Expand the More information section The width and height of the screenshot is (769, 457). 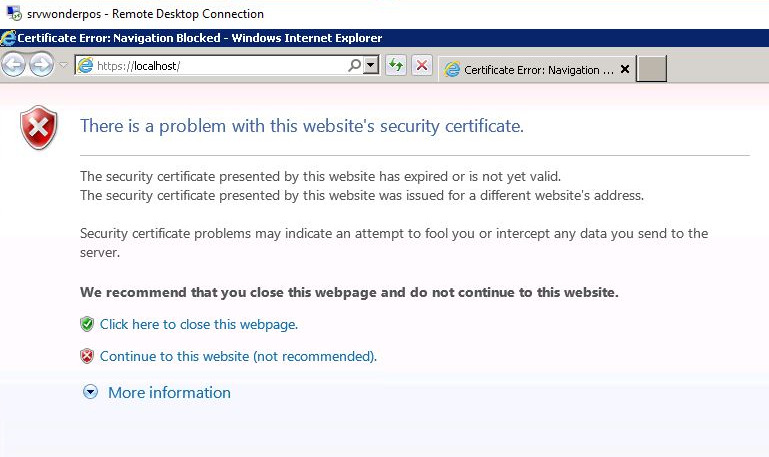(x=90, y=392)
